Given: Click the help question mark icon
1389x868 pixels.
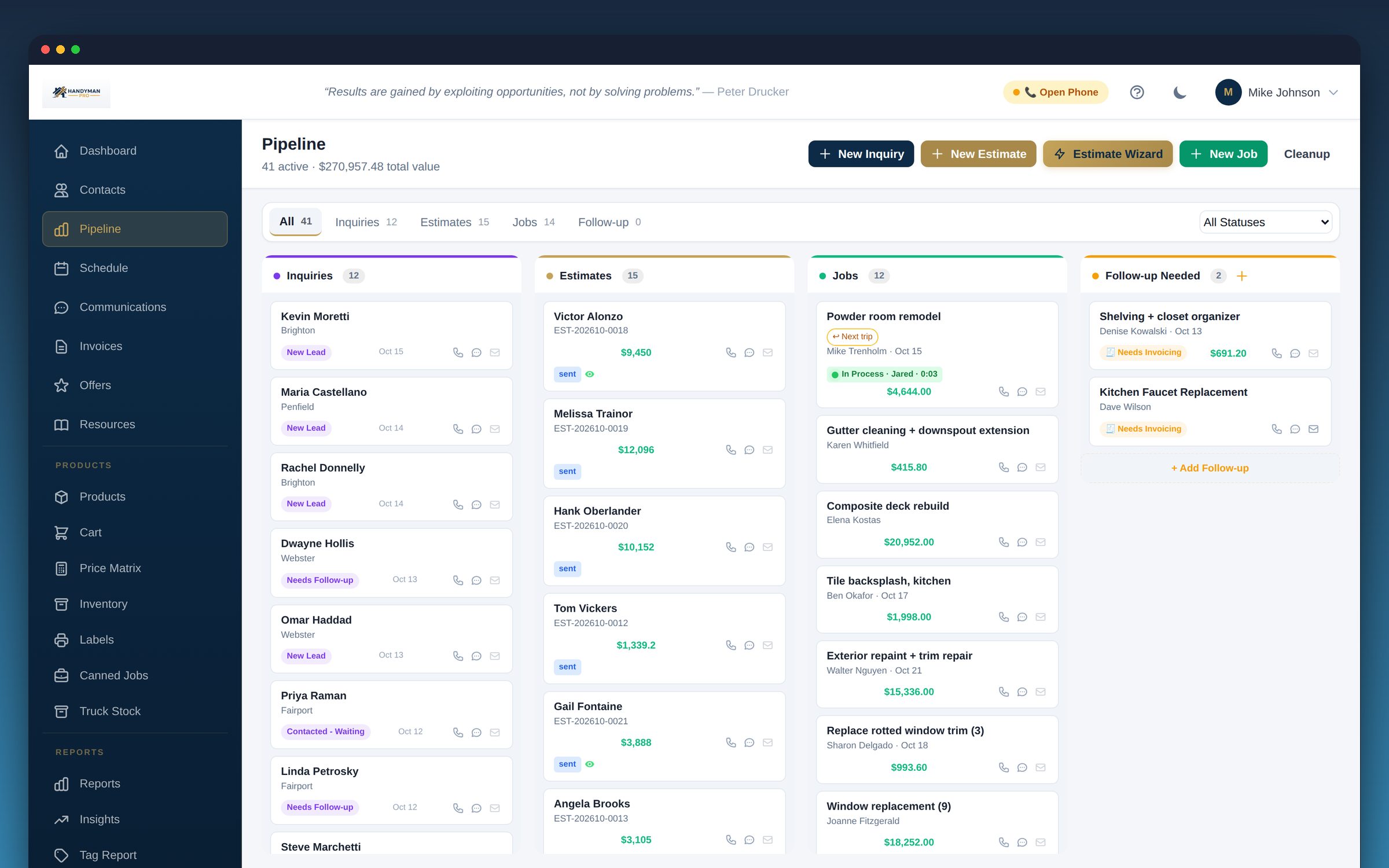Looking at the screenshot, I should coord(1137,93).
